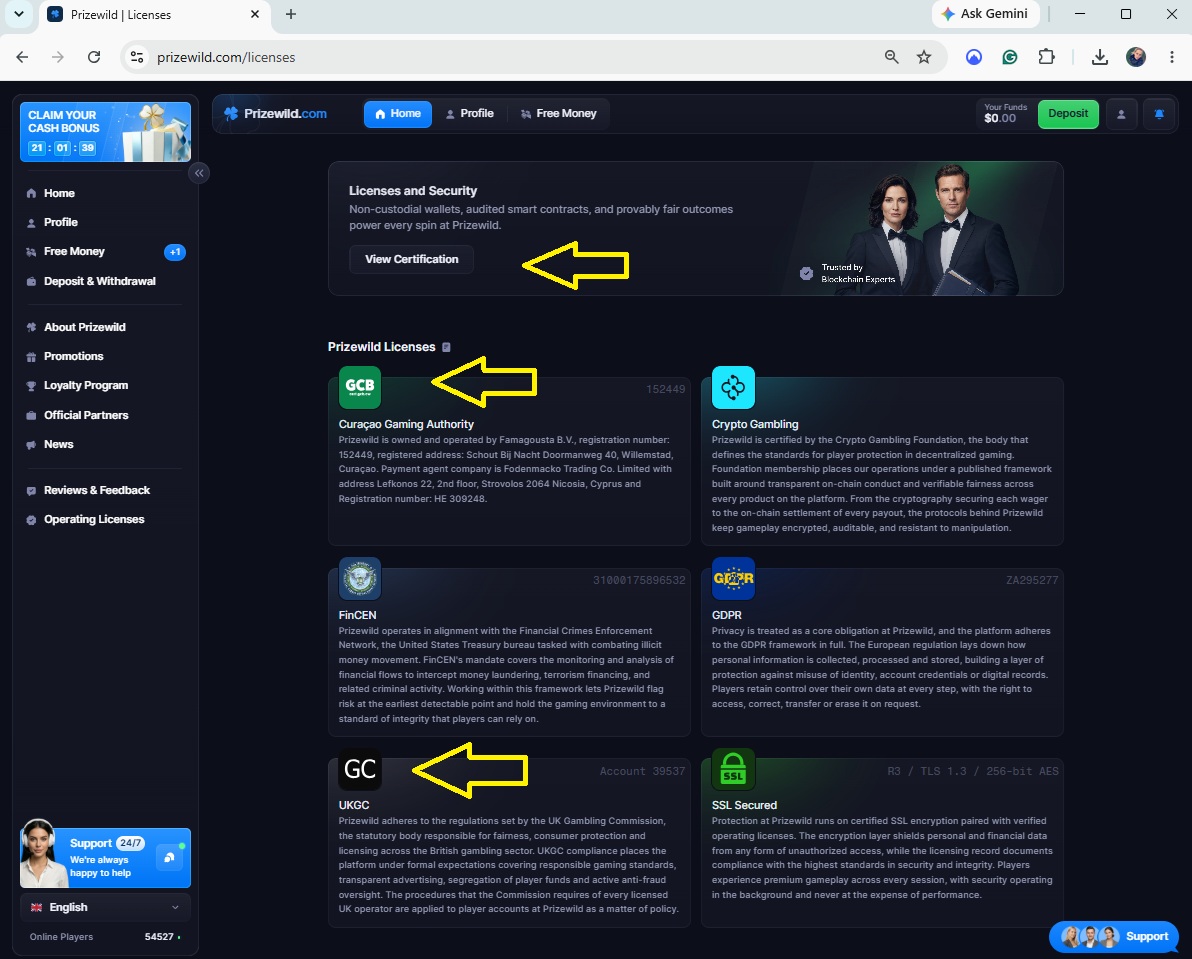Click the View Certification button
This screenshot has width=1192, height=959.
[411, 259]
